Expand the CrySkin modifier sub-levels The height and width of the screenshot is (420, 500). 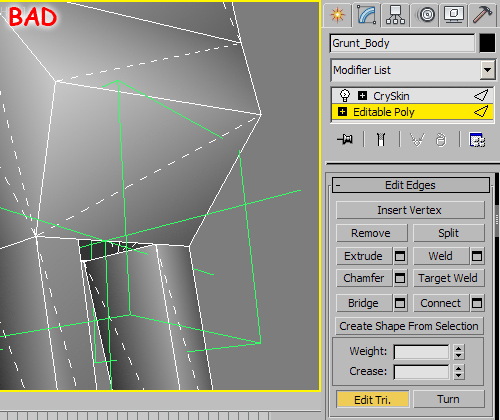pos(362,96)
